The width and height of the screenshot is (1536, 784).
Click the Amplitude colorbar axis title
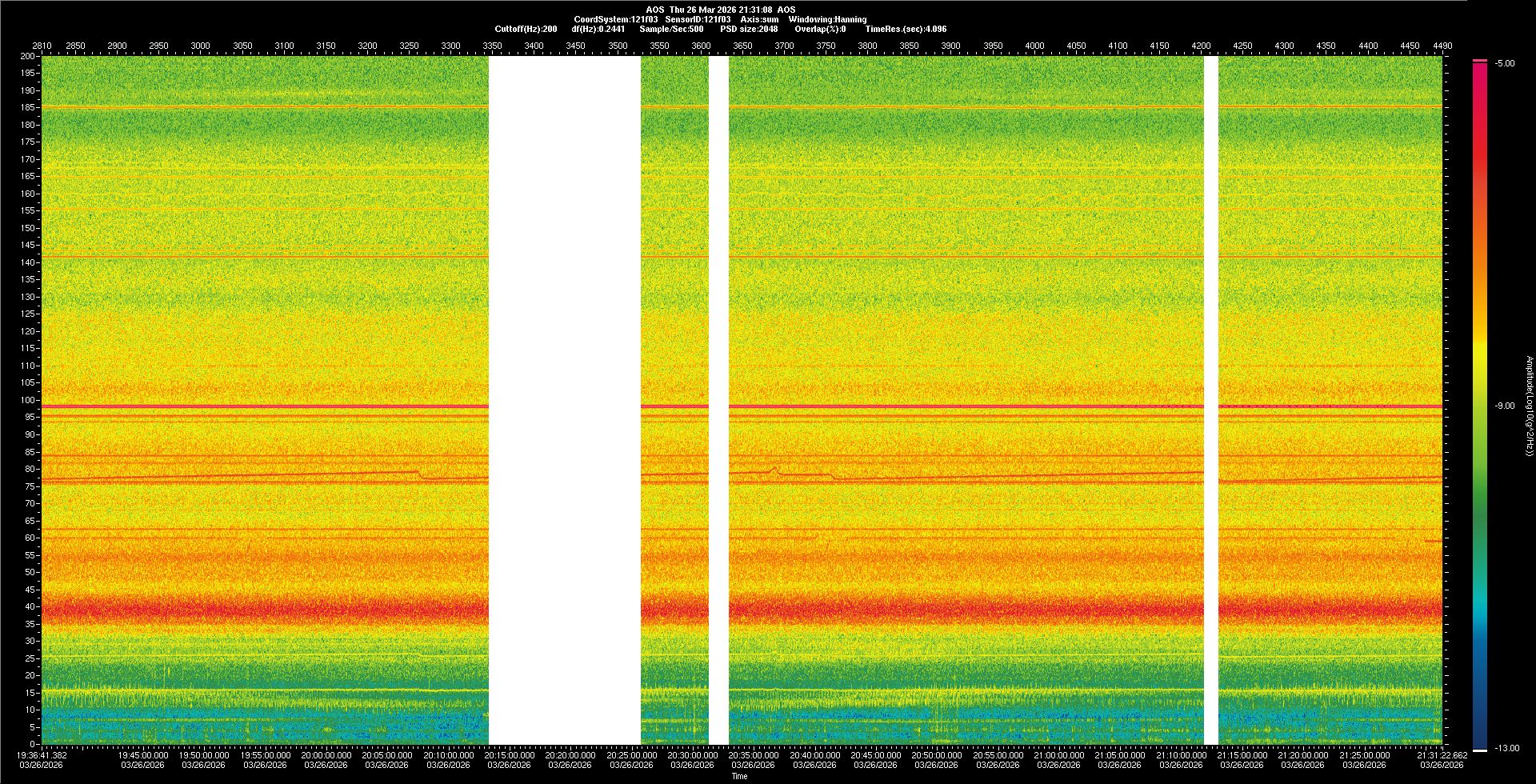click(x=1529, y=406)
